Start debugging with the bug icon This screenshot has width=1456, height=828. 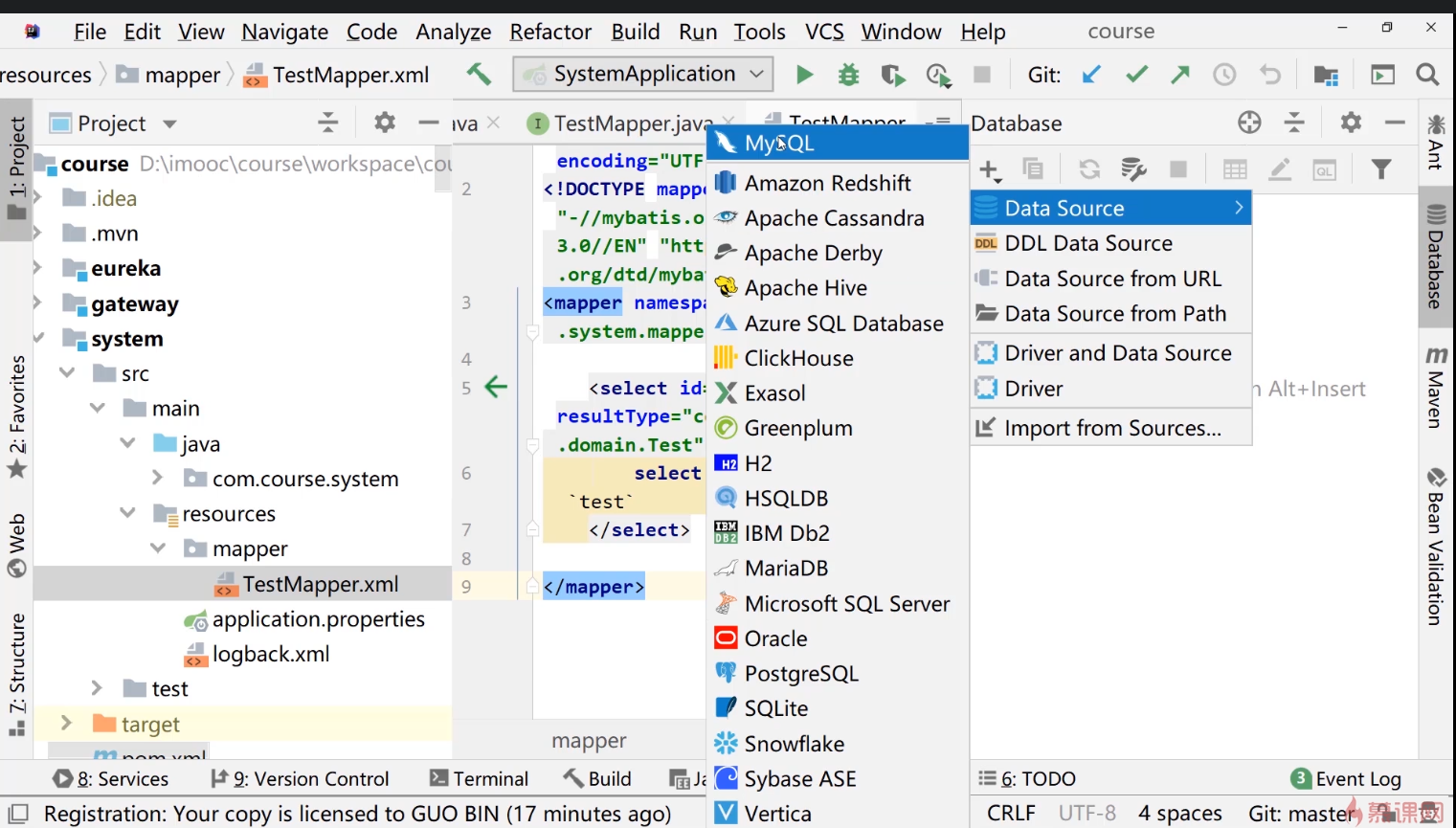[848, 74]
